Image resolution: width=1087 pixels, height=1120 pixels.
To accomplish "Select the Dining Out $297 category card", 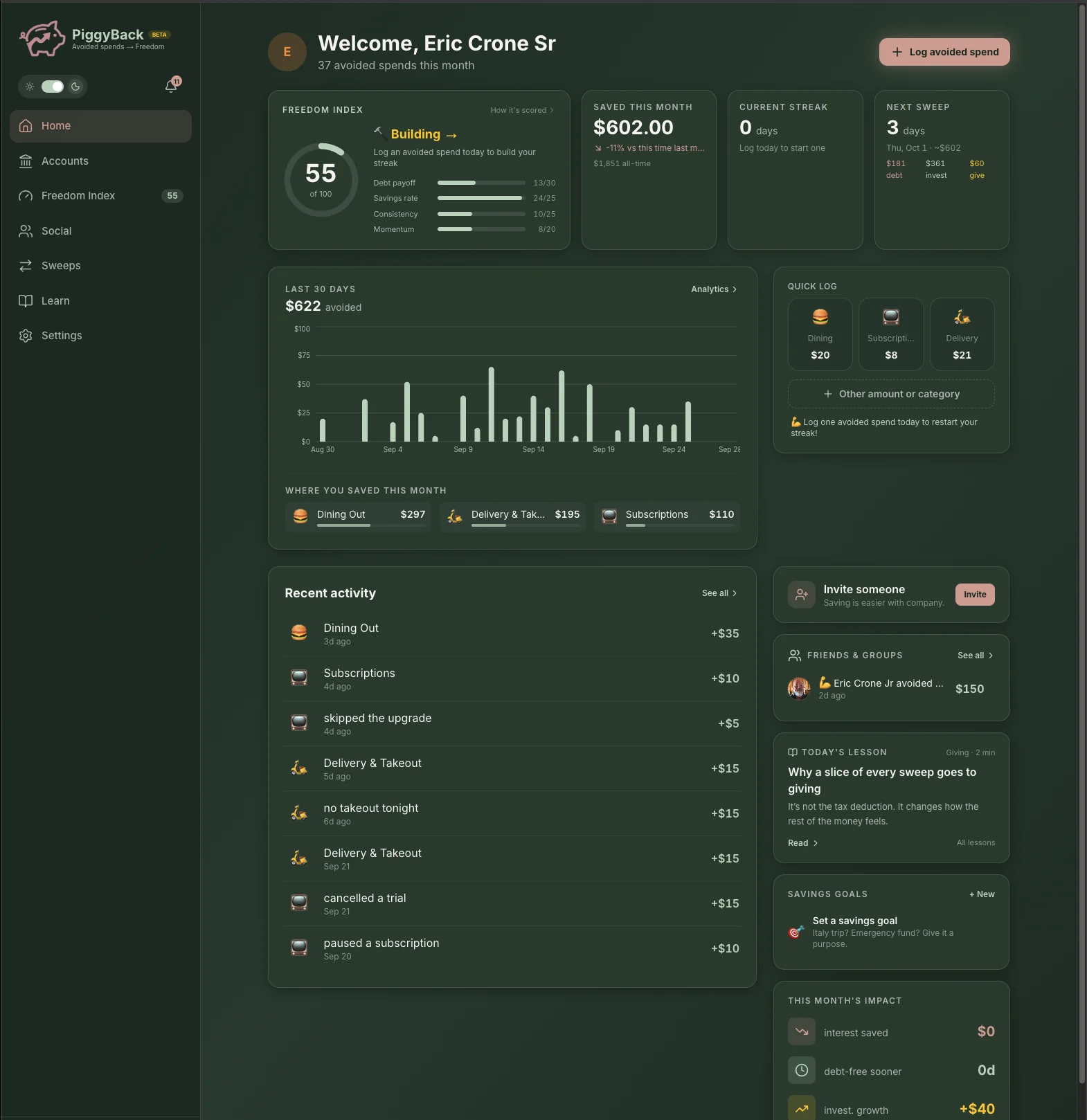I will point(358,517).
